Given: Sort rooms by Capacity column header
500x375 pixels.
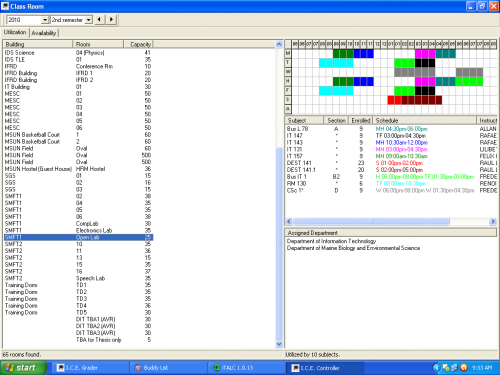Looking at the screenshot, I should [138, 44].
